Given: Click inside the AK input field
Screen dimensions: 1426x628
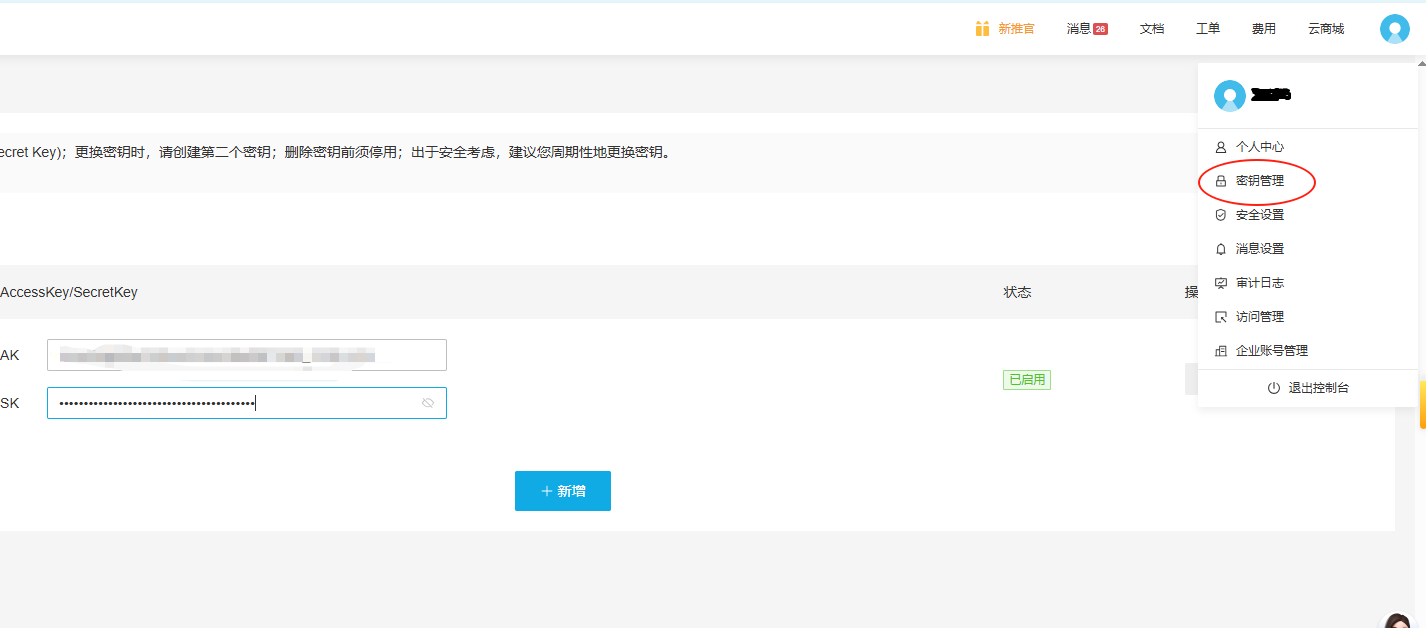Looking at the screenshot, I should point(246,354).
